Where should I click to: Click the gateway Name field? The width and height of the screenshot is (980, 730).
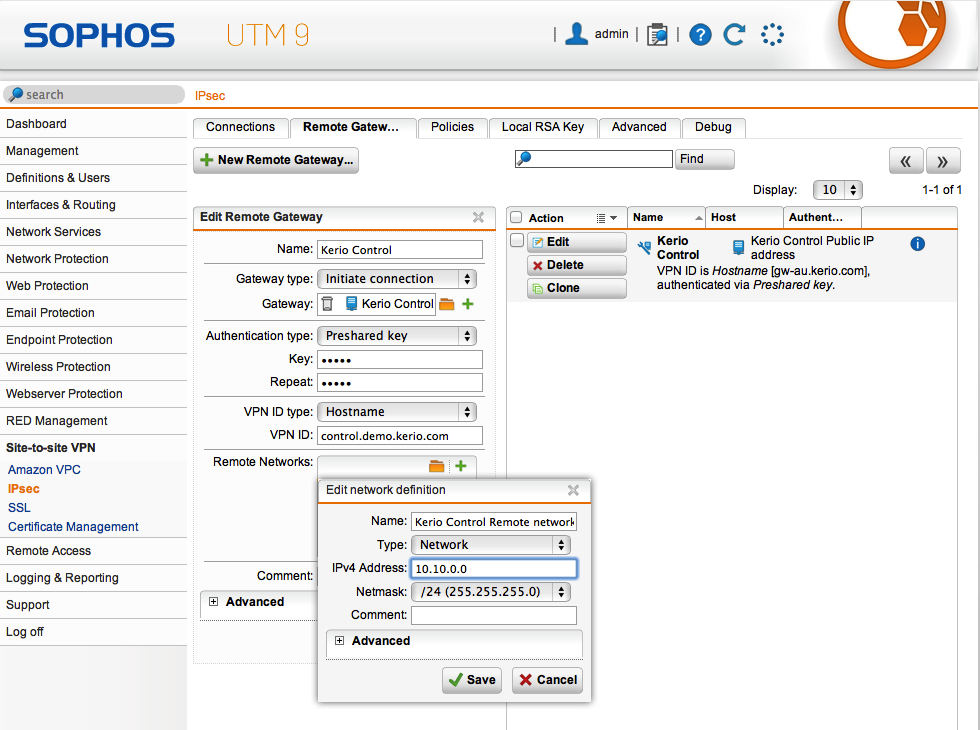coord(400,250)
